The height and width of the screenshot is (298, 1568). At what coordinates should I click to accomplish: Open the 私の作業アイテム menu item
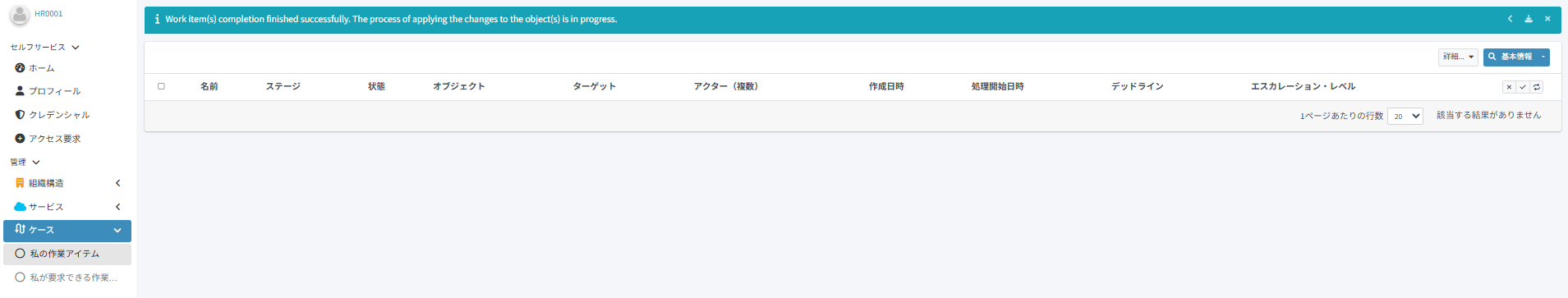click(x=67, y=254)
